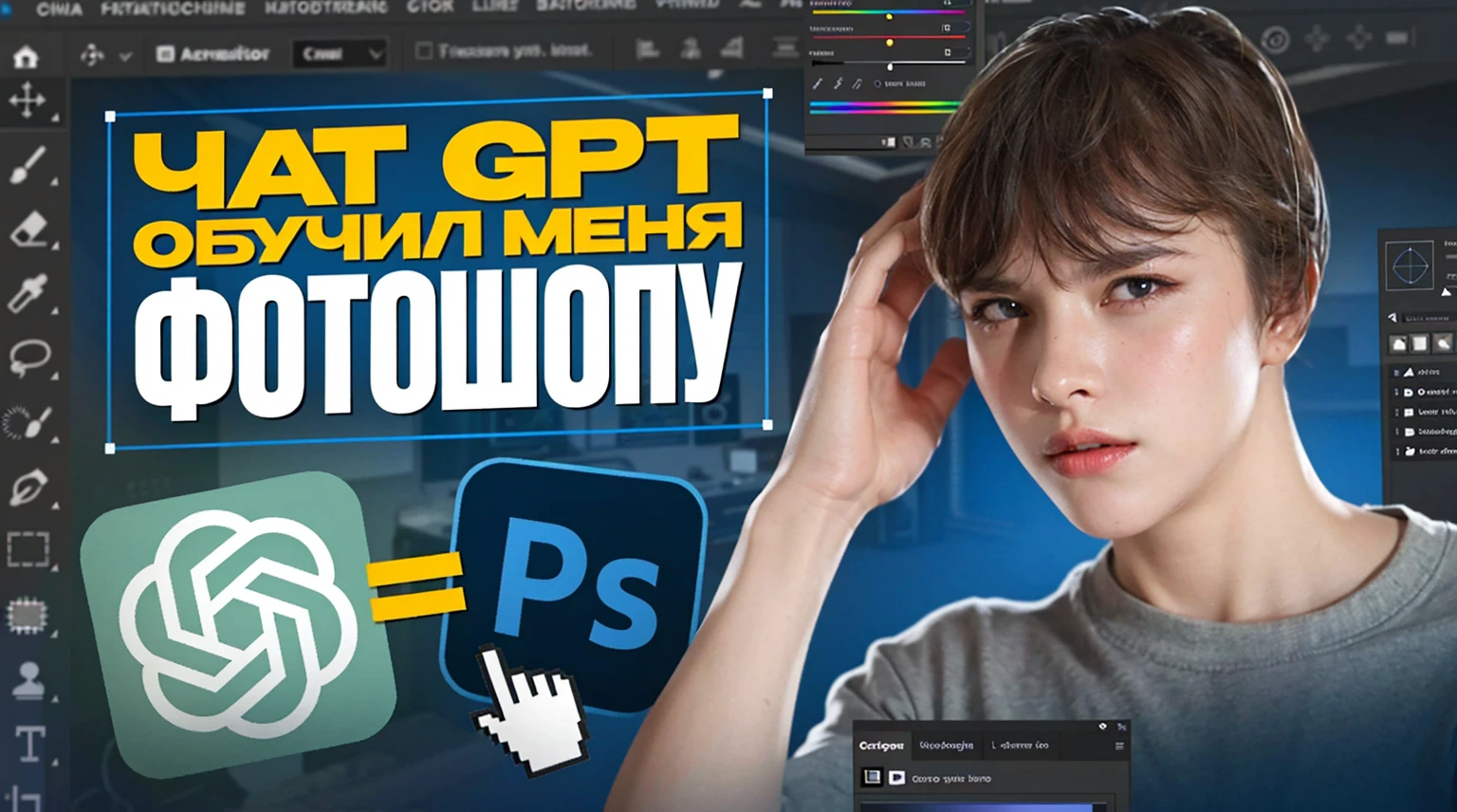Open the dropdown in the options bar
This screenshot has height=812, width=1457.
point(339,54)
